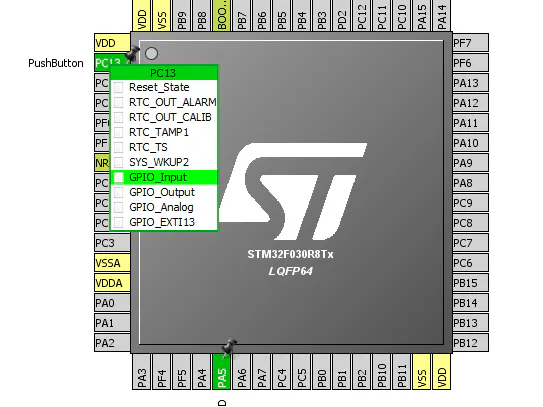Select pin PC7
Screen dimensions: 543x407
[470, 243]
